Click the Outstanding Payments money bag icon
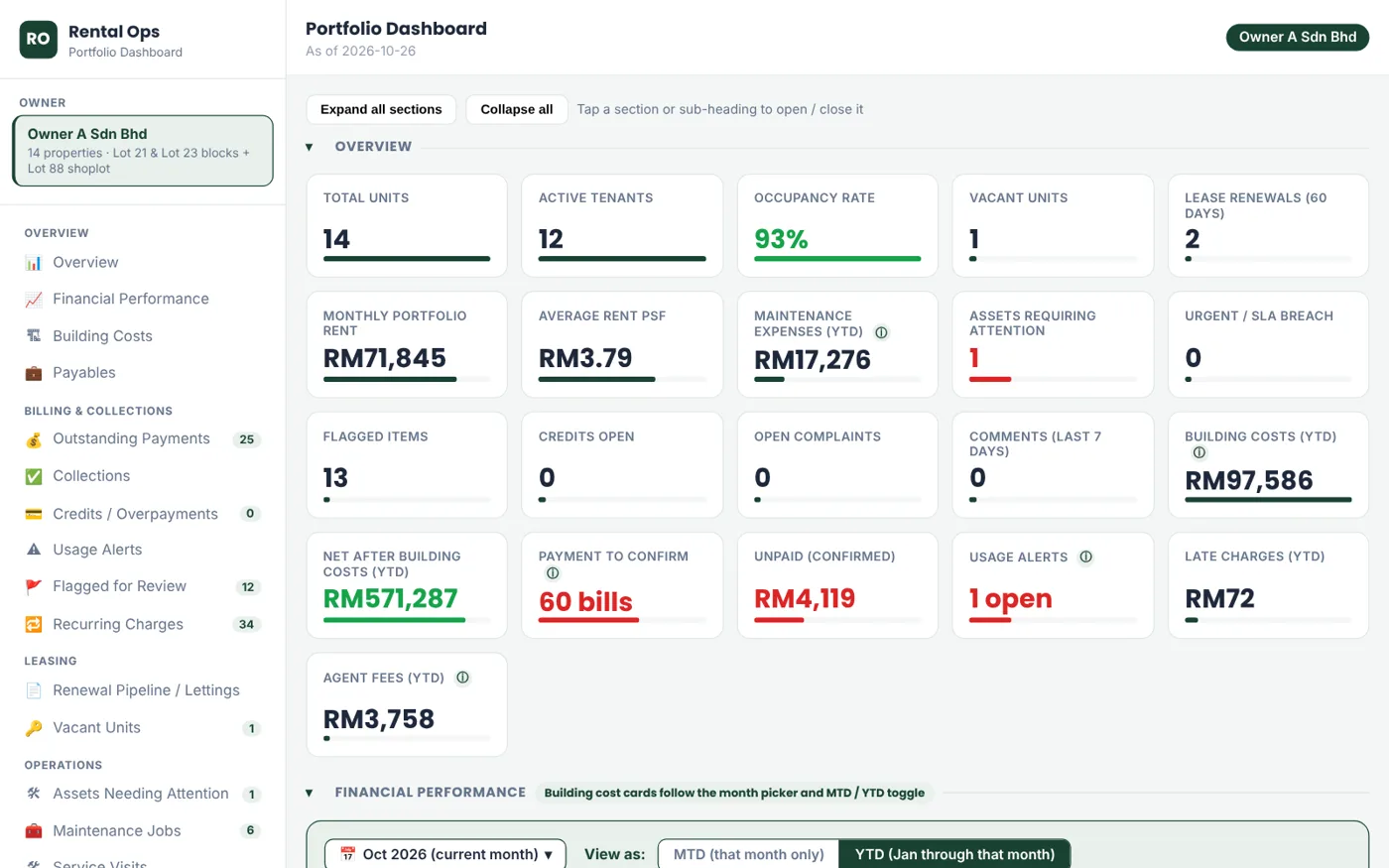 (34, 439)
